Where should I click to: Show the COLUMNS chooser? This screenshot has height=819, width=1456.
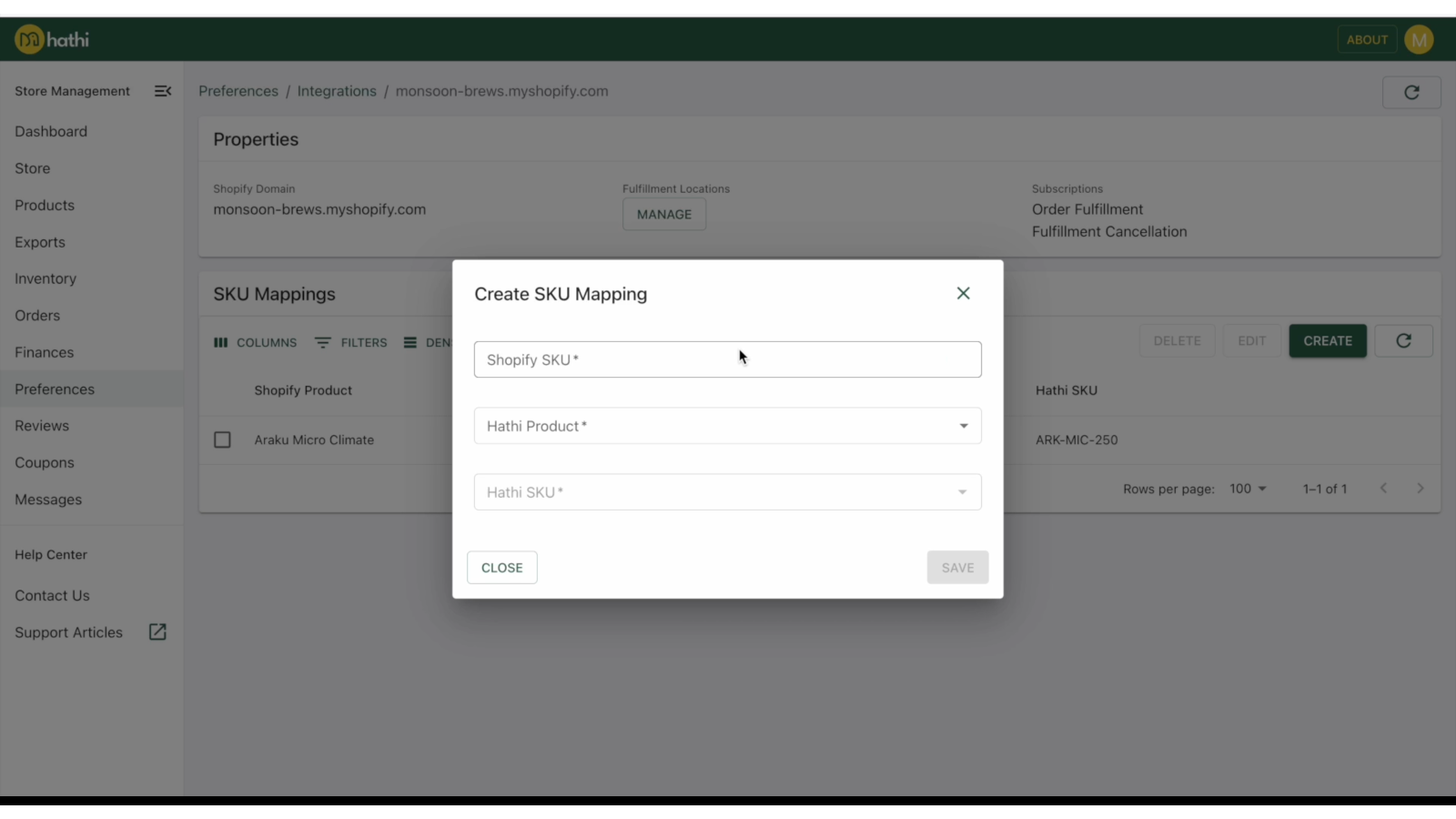point(255,342)
